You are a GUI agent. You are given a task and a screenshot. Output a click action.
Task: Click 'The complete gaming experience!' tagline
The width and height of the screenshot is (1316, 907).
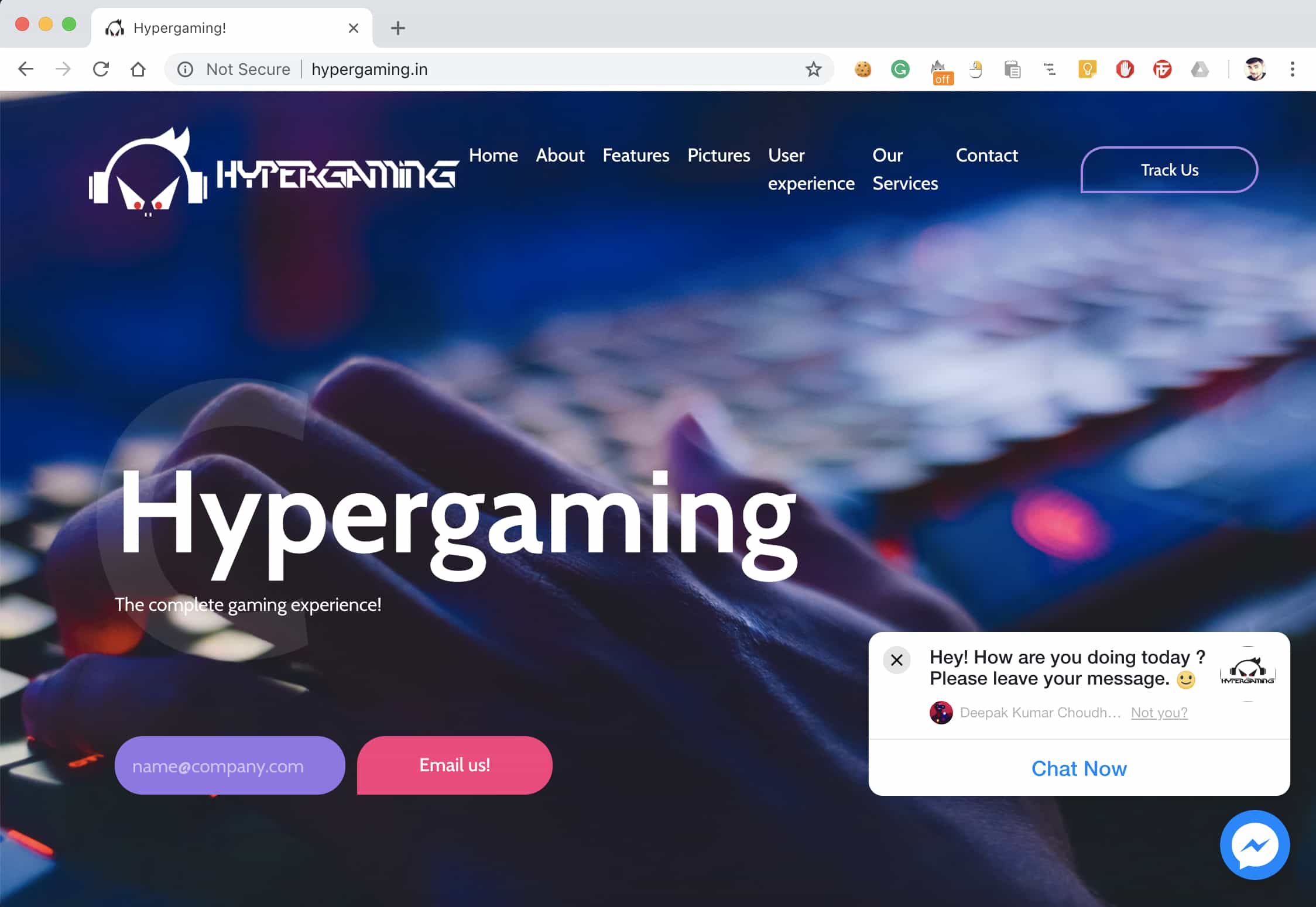pos(248,604)
